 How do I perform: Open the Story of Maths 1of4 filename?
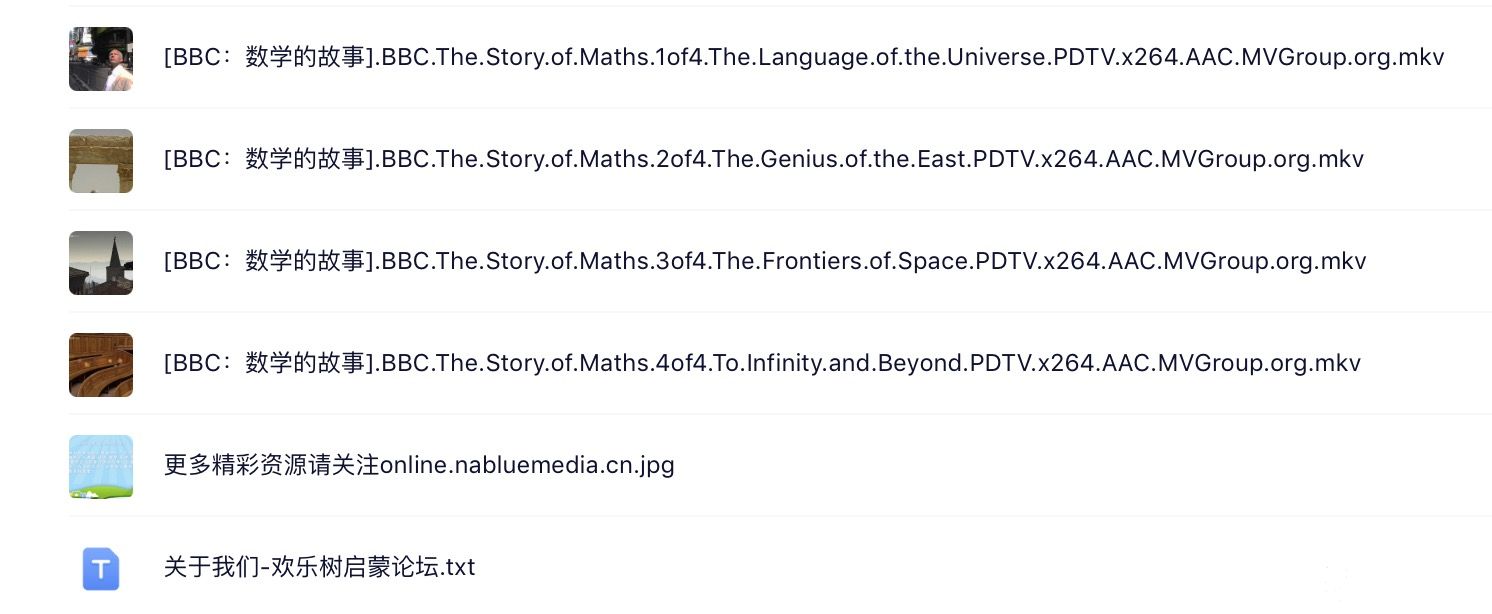click(803, 57)
